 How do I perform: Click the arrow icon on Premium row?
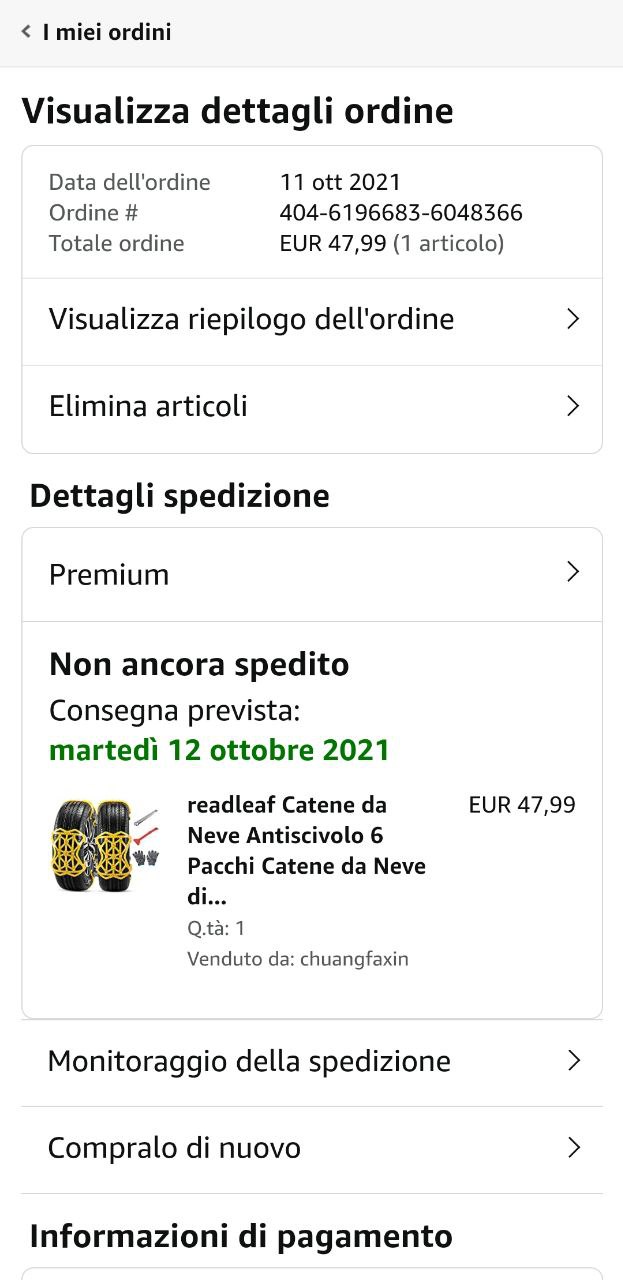coord(573,572)
